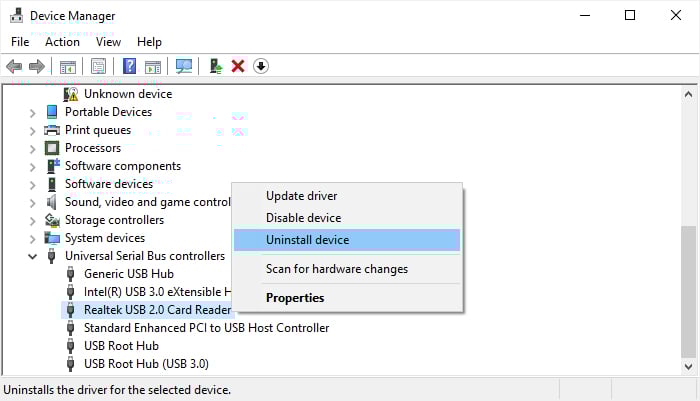700x401 pixels.
Task: Click the System devices folder icon
Action: (x=52, y=238)
